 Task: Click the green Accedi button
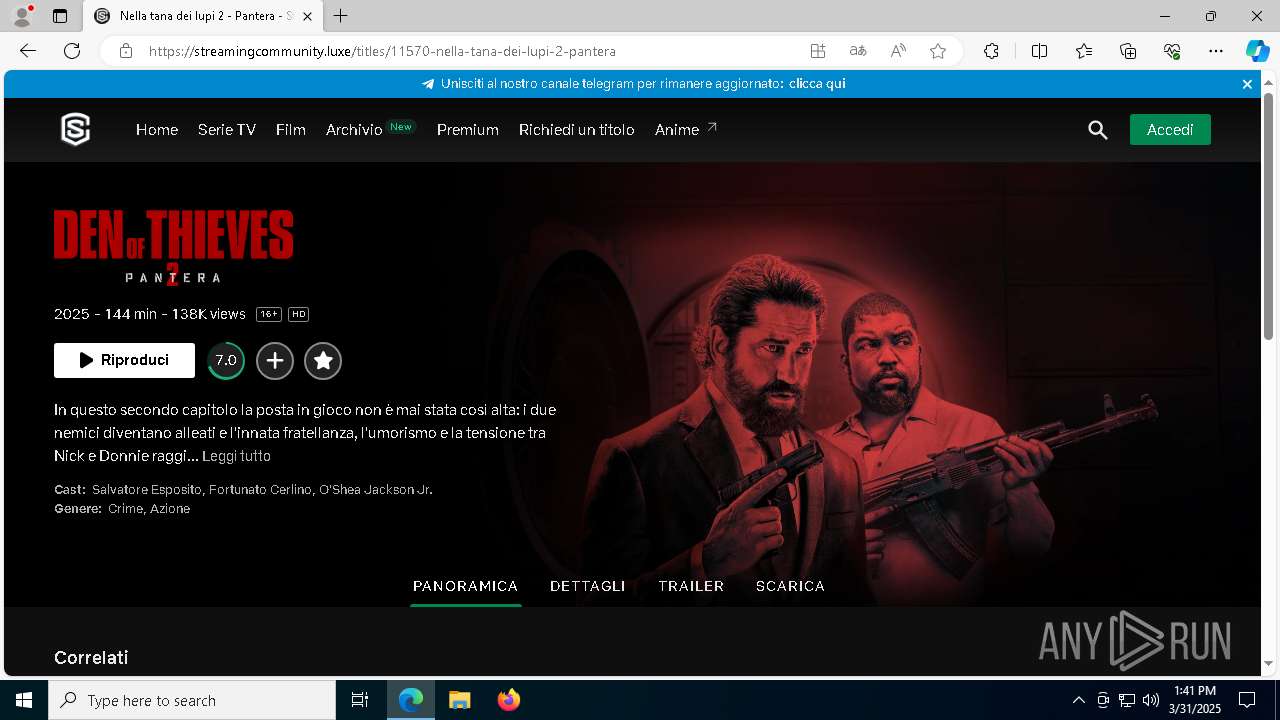[x=1170, y=130]
